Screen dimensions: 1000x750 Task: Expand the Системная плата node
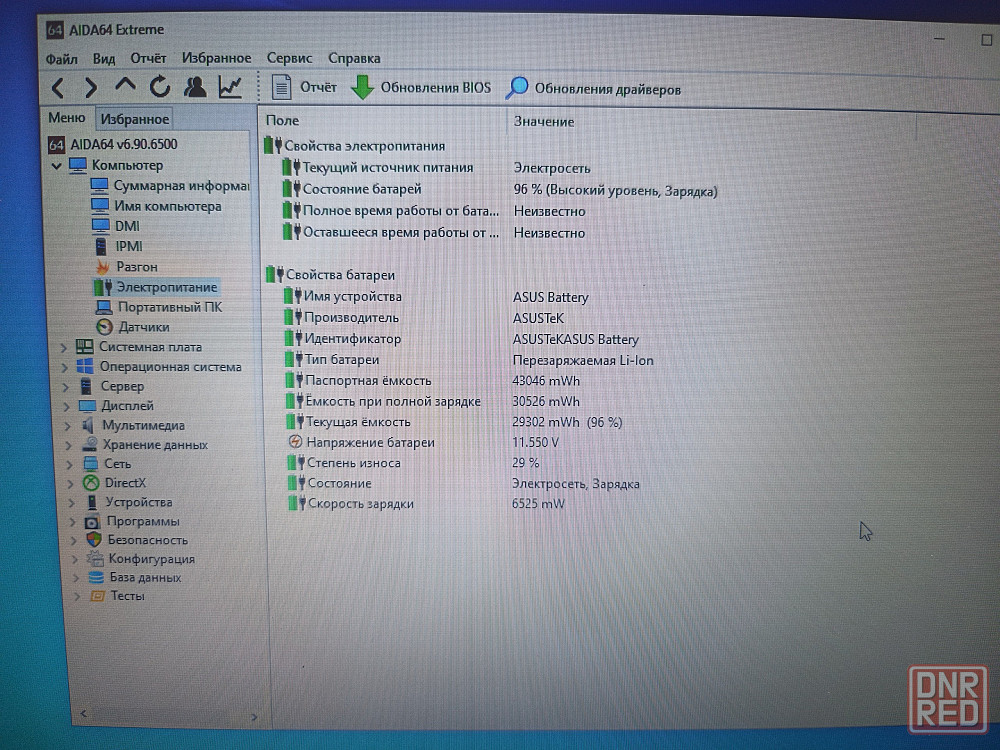pyautogui.click(x=63, y=348)
